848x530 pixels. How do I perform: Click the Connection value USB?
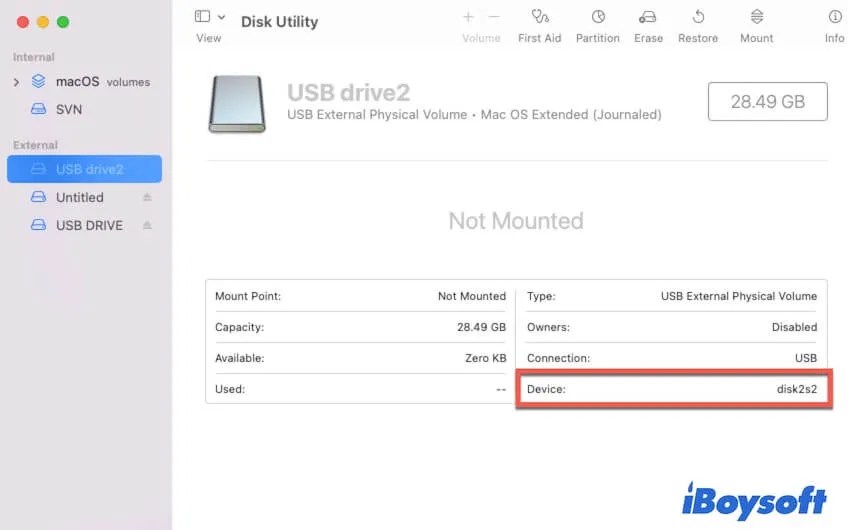point(806,357)
